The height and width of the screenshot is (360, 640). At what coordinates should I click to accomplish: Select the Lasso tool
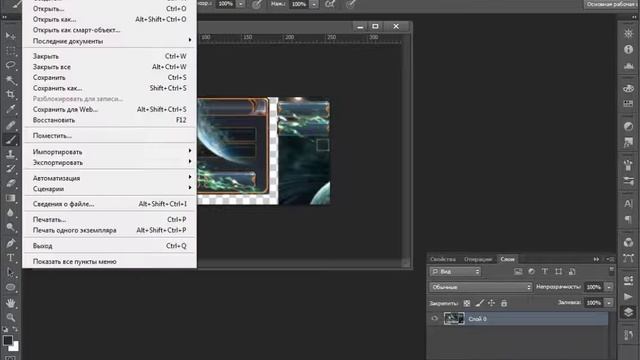(11, 65)
